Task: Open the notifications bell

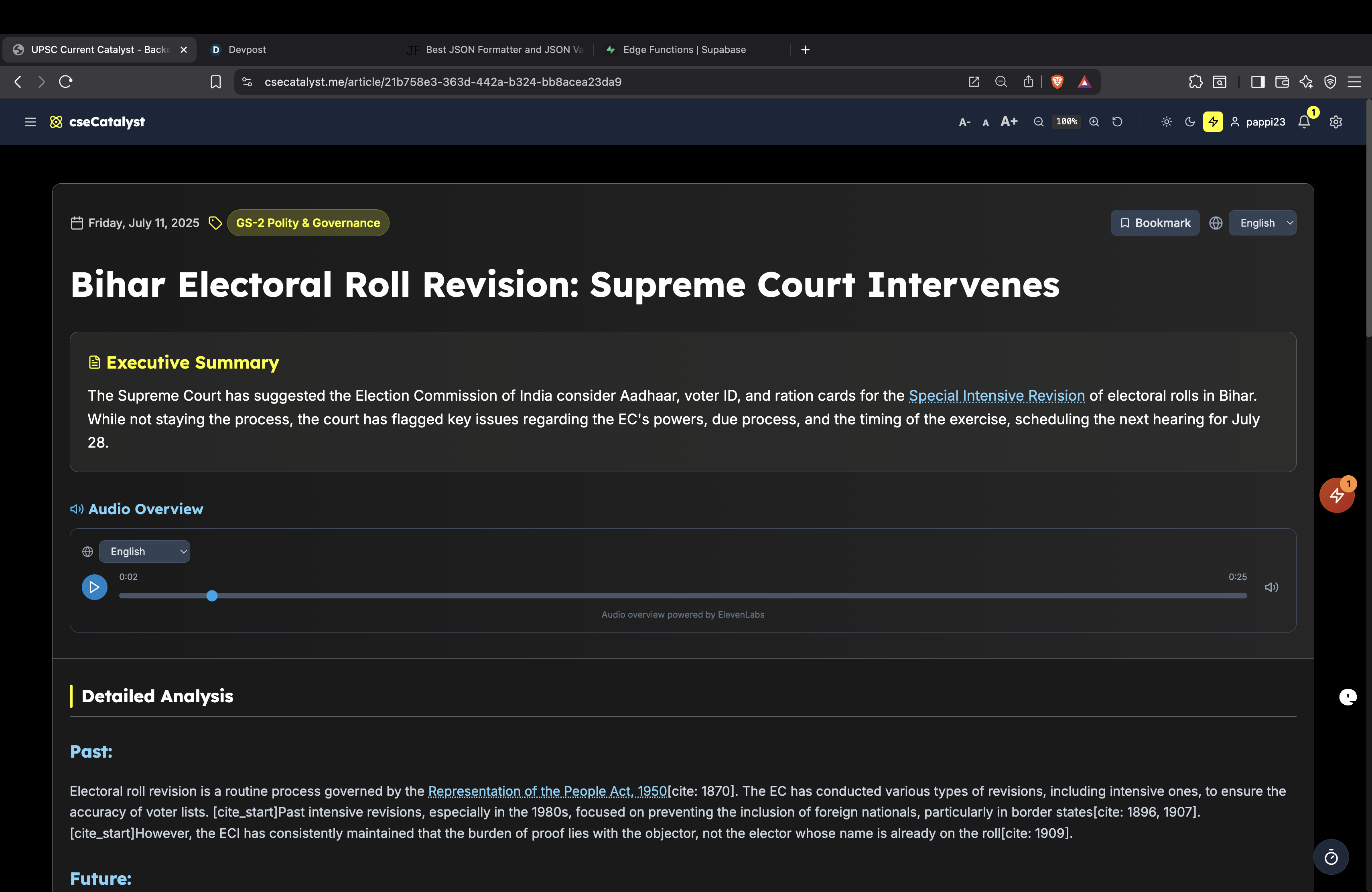Action: 1305,122
